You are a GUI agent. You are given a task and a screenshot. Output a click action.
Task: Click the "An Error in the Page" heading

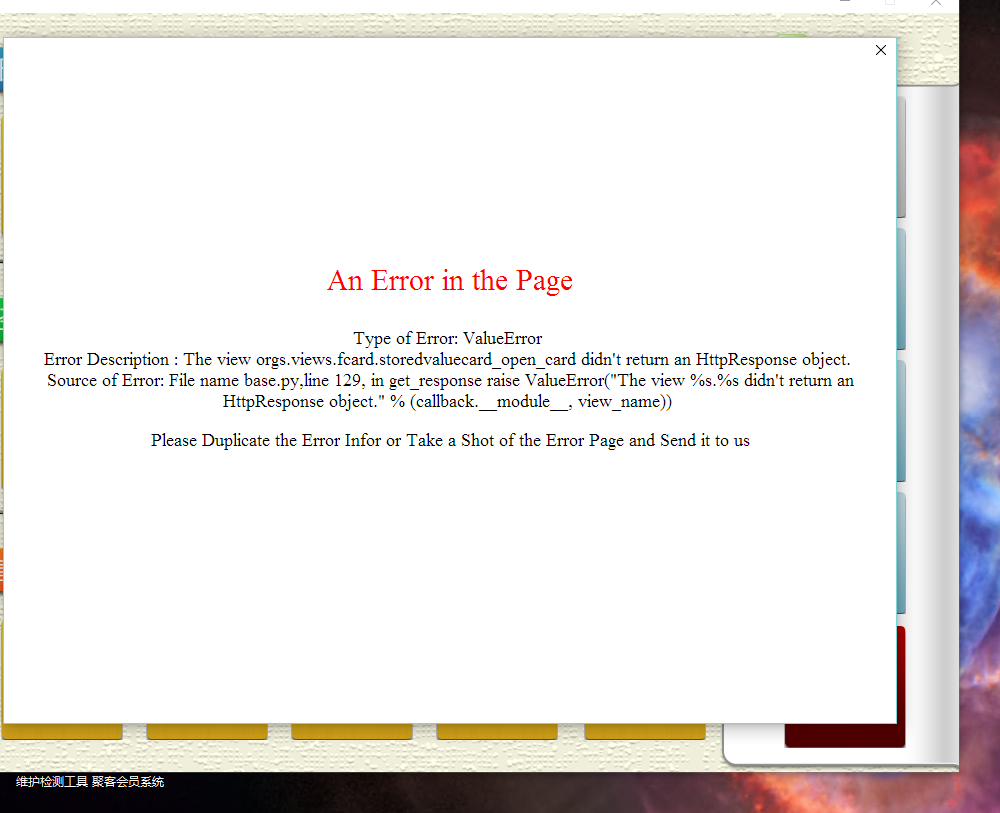(x=450, y=281)
